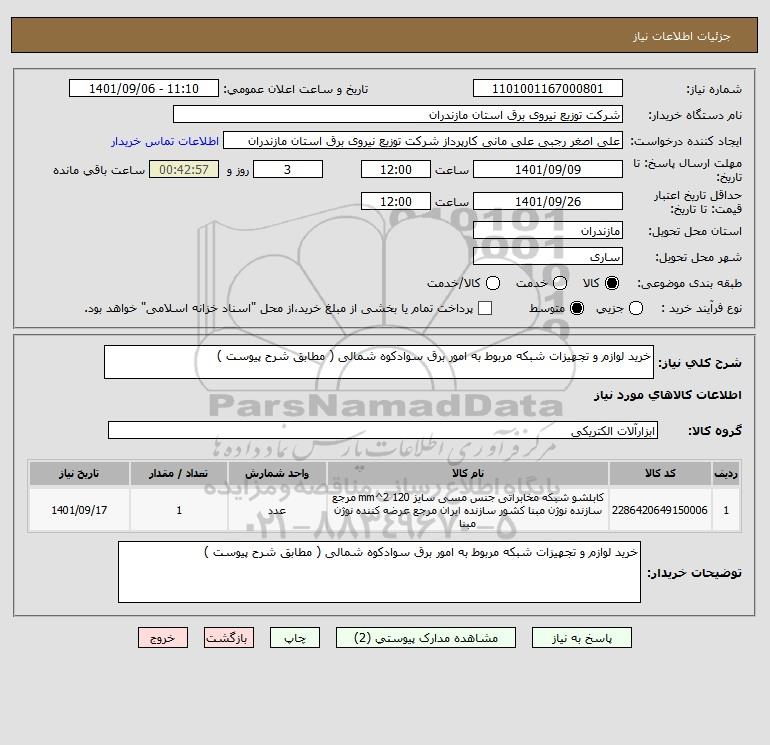Click product code 2286420649150006 cell

click(x=660, y=510)
